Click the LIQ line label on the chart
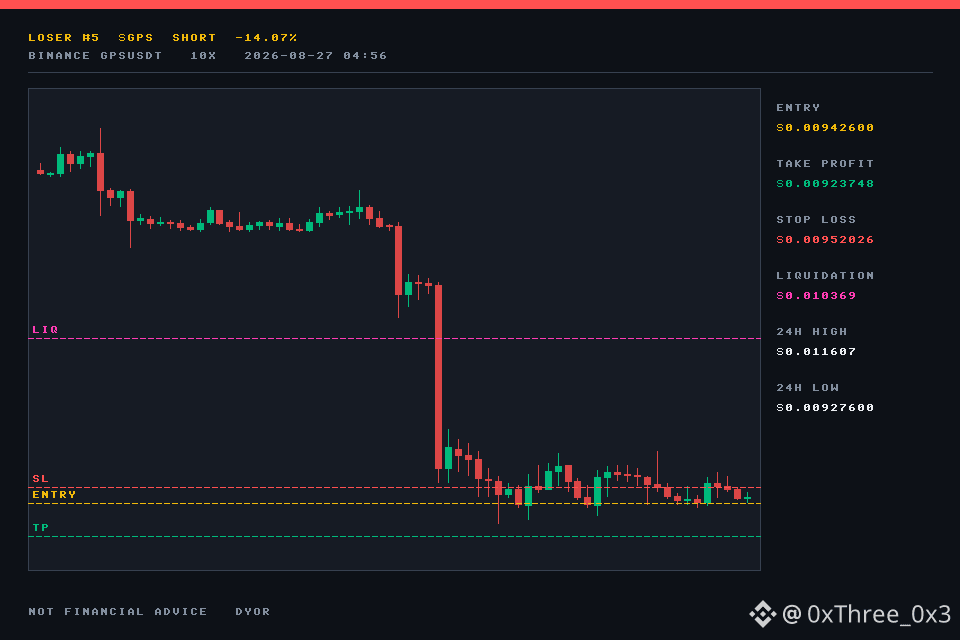The height and width of the screenshot is (640, 960). pyautogui.click(x=45, y=329)
